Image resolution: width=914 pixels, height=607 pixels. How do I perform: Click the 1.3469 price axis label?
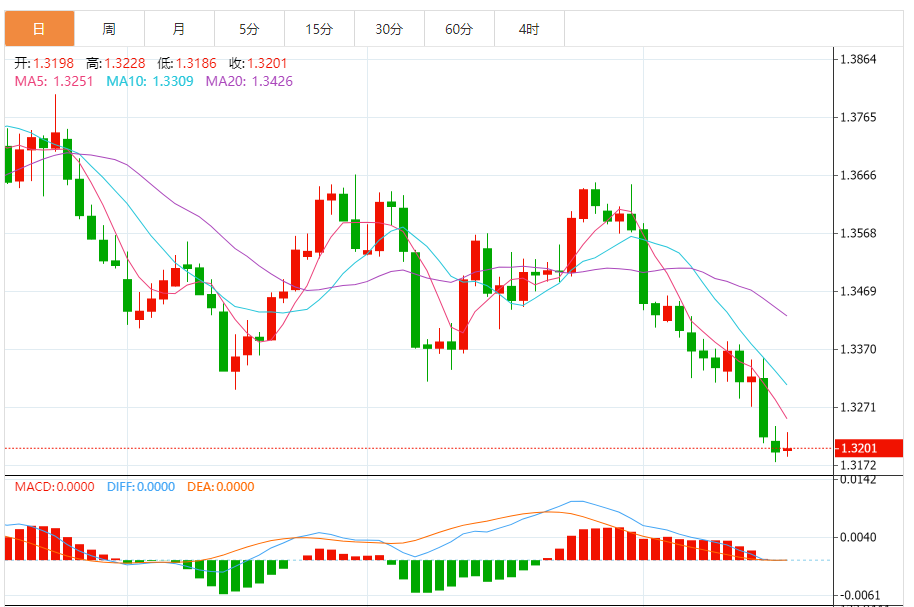click(x=858, y=291)
